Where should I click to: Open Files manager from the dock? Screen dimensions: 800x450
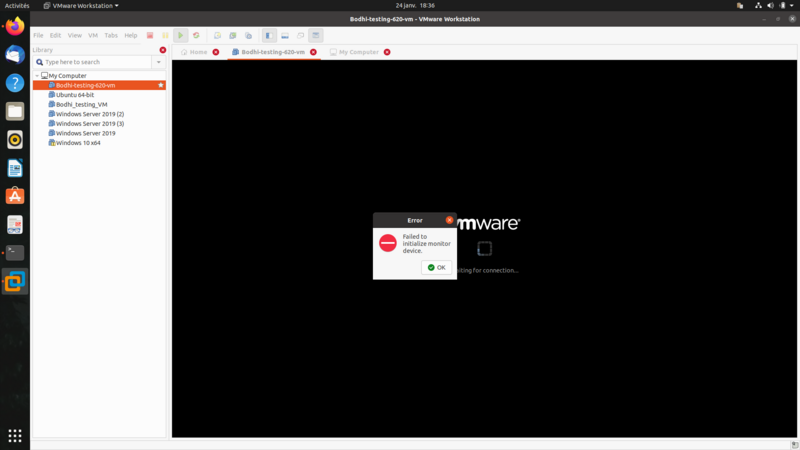[15, 111]
